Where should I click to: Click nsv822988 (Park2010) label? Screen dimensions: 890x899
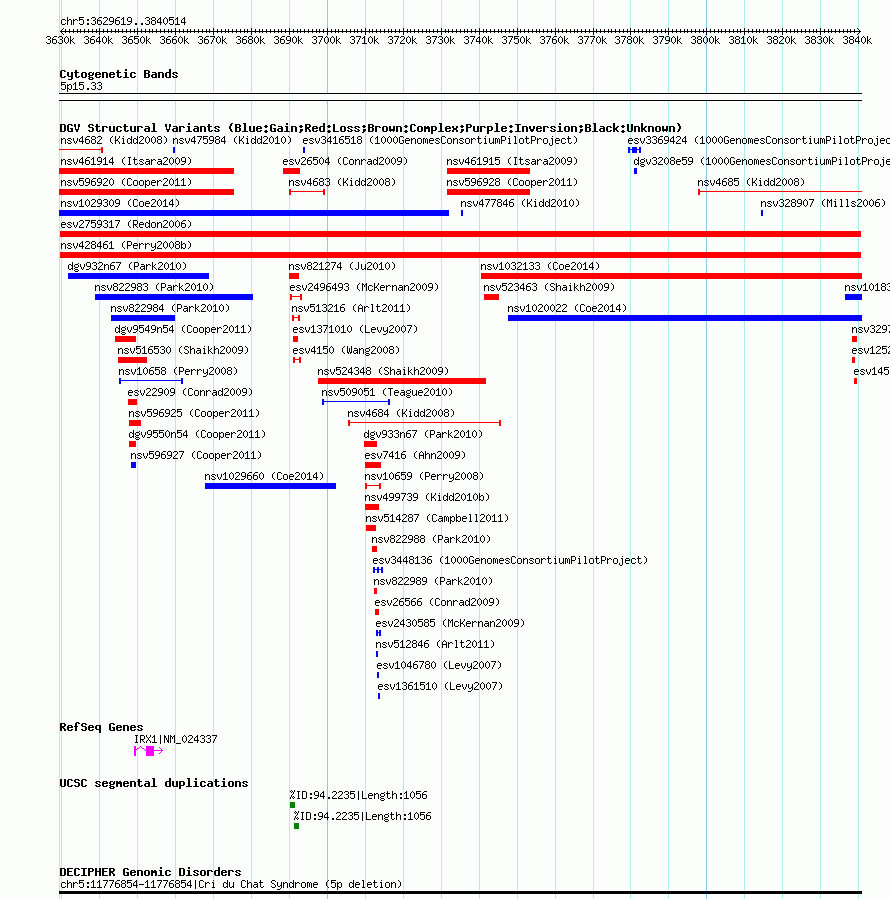coord(431,540)
